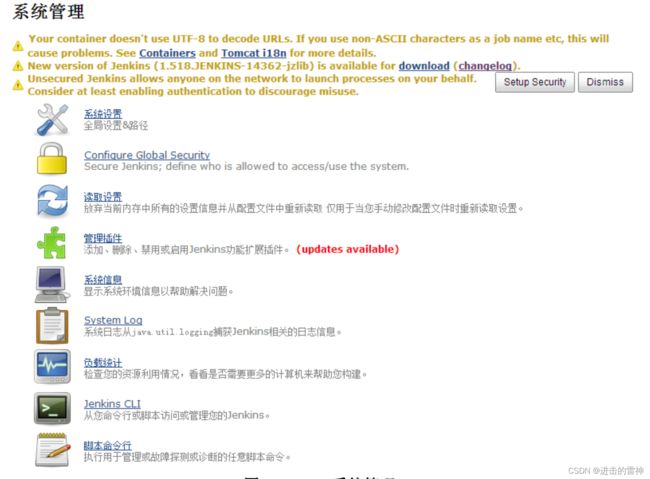
Task: Click the heartbeat monitor load statistics icon
Action: point(52,366)
